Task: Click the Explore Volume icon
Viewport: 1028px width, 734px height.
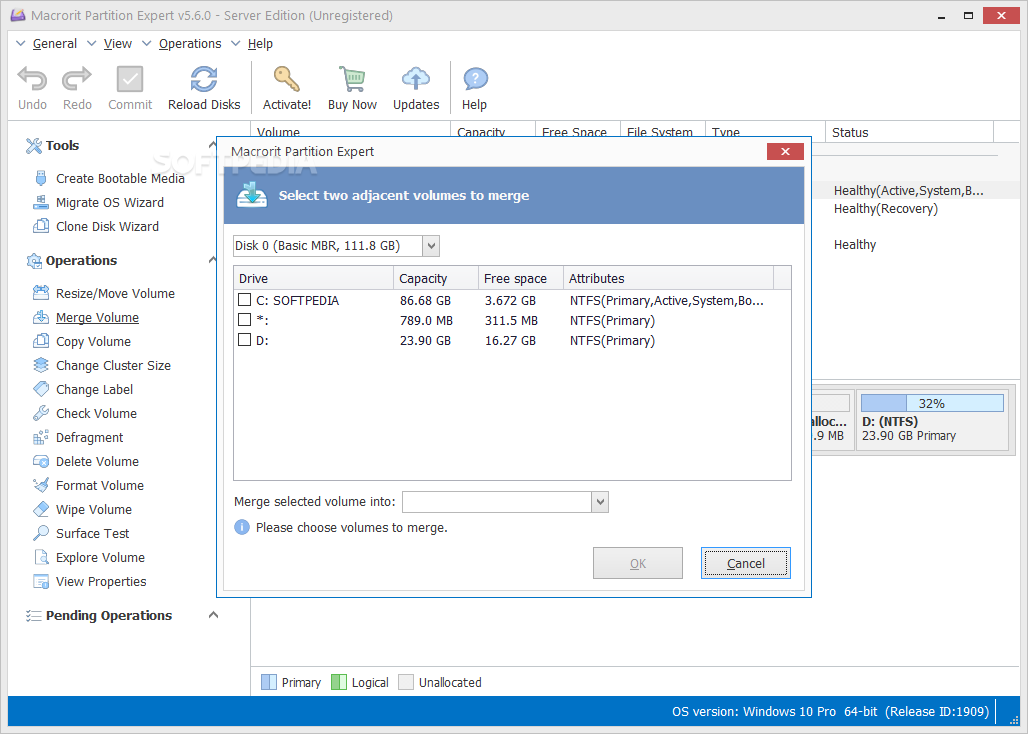Action: pyautogui.click(x=41, y=557)
